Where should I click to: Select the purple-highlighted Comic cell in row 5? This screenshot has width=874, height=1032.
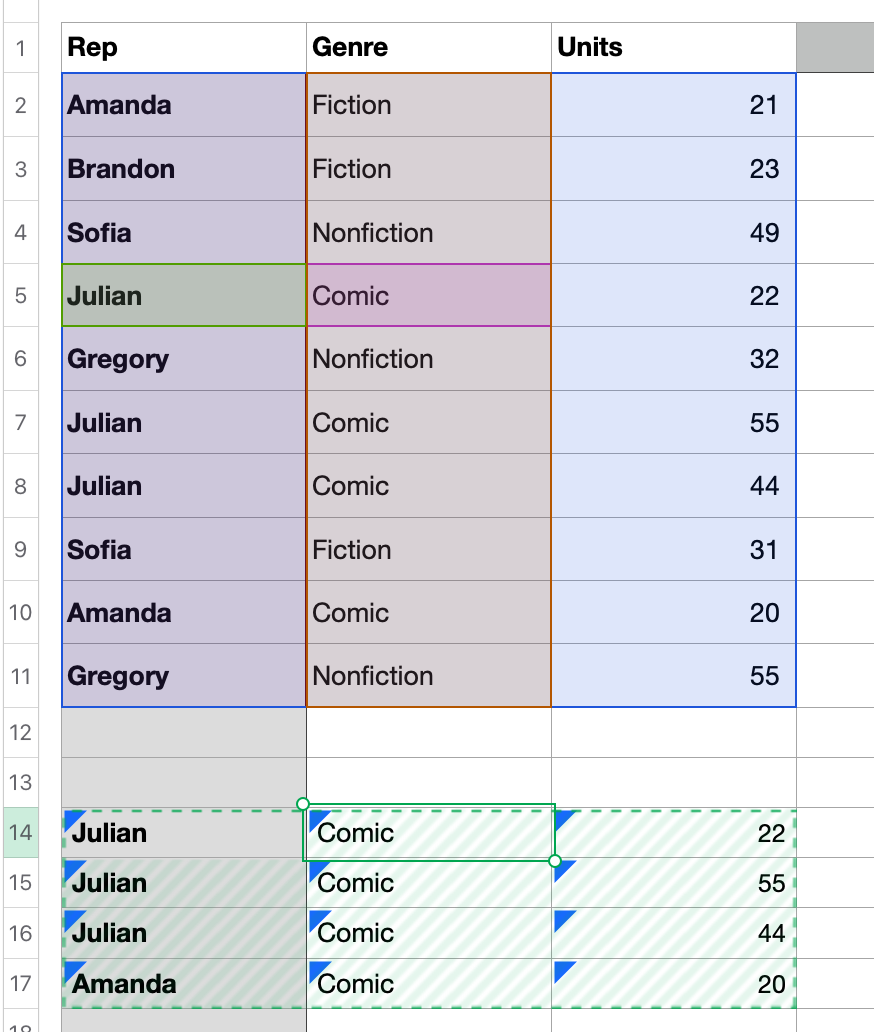click(428, 296)
